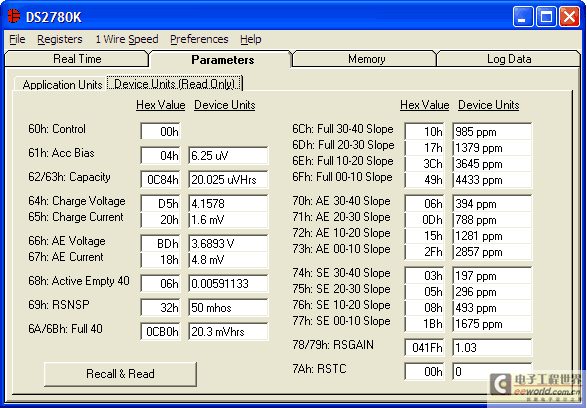Click the Full 30-40 Slope ppm field
This screenshot has width=587, height=408.
(492, 131)
